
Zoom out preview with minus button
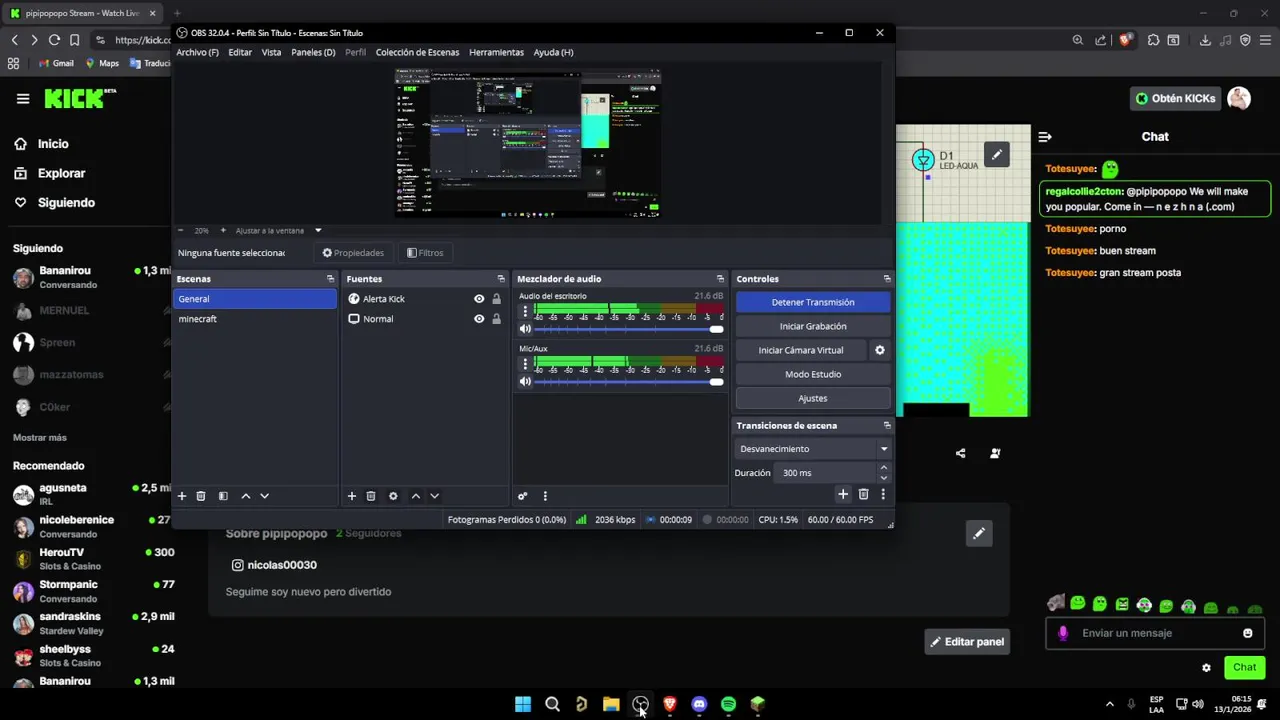click(x=181, y=230)
